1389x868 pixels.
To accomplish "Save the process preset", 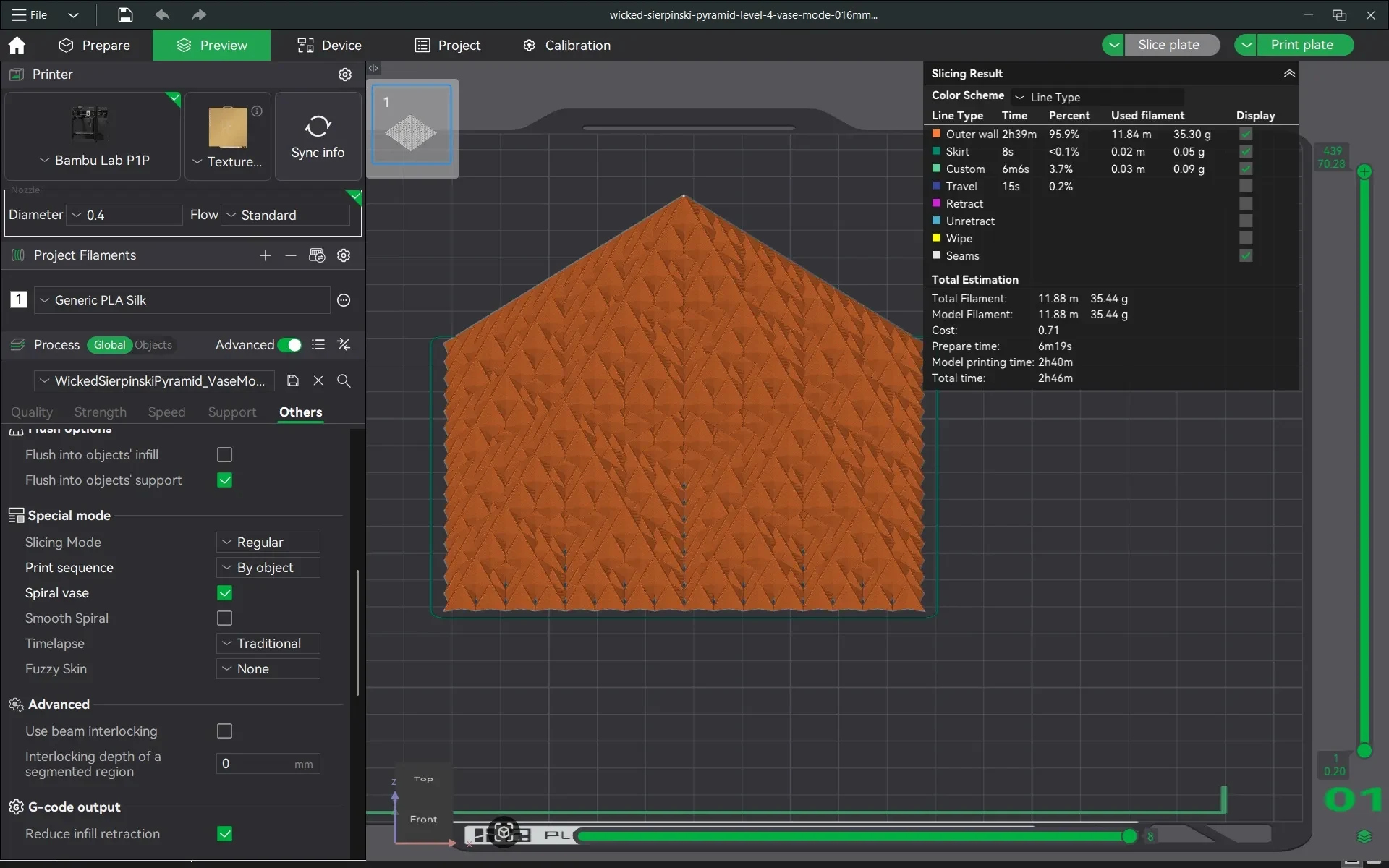I will [x=293, y=380].
